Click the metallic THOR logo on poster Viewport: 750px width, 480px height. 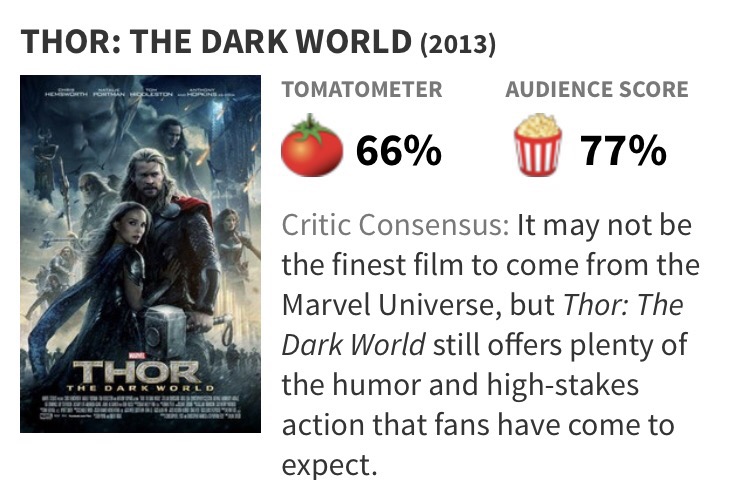pyautogui.click(x=136, y=371)
